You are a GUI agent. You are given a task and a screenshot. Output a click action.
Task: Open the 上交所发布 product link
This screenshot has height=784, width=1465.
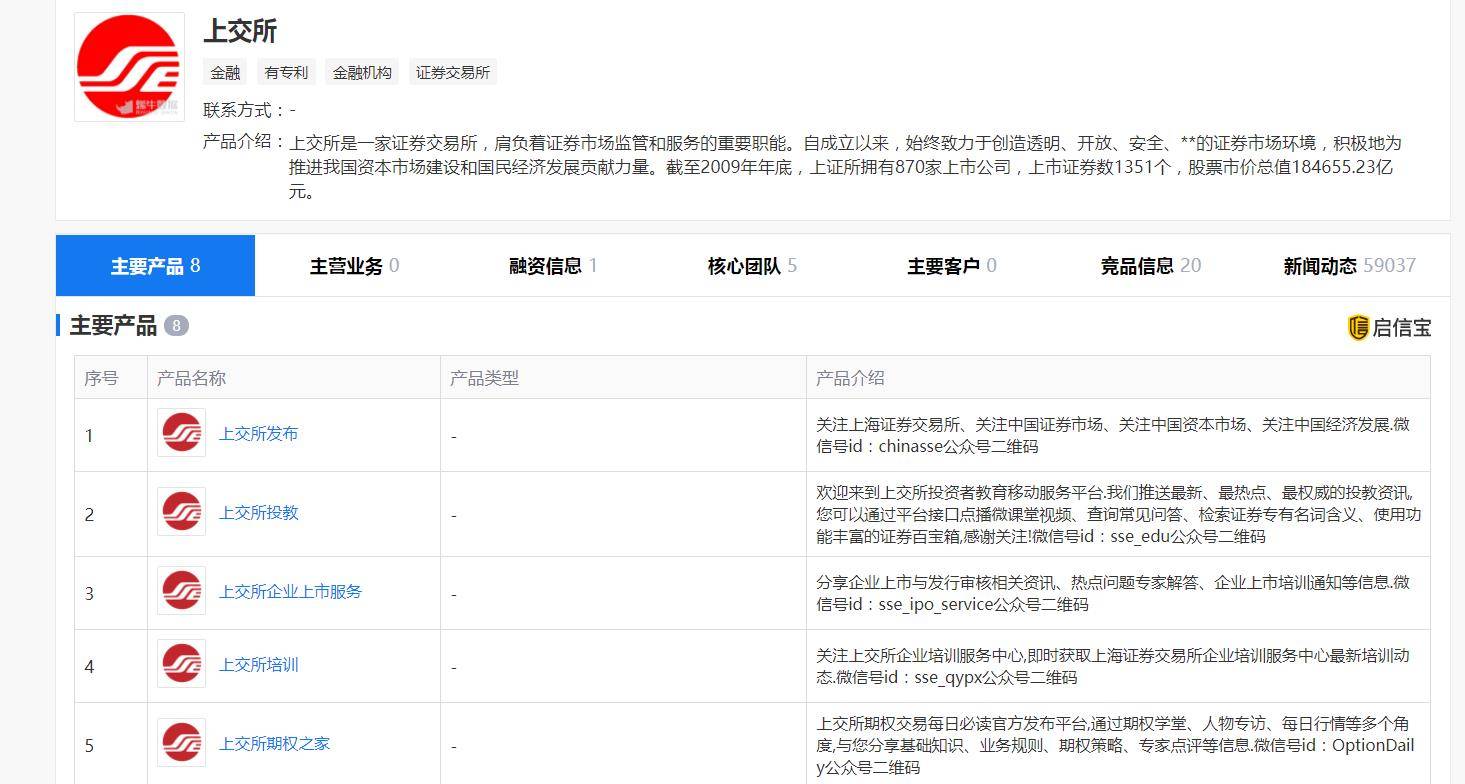[258, 434]
